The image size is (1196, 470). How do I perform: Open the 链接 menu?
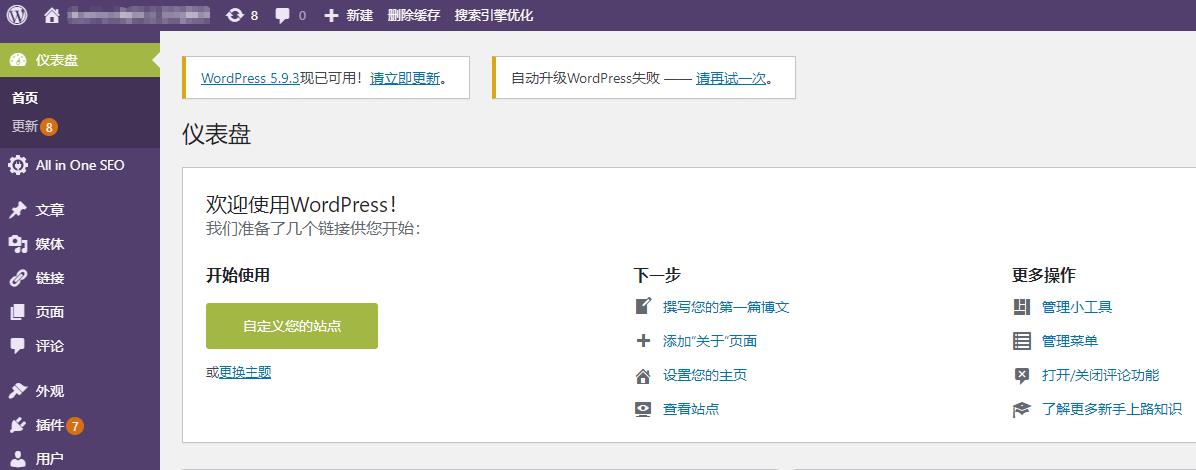pyautogui.click(x=80, y=278)
